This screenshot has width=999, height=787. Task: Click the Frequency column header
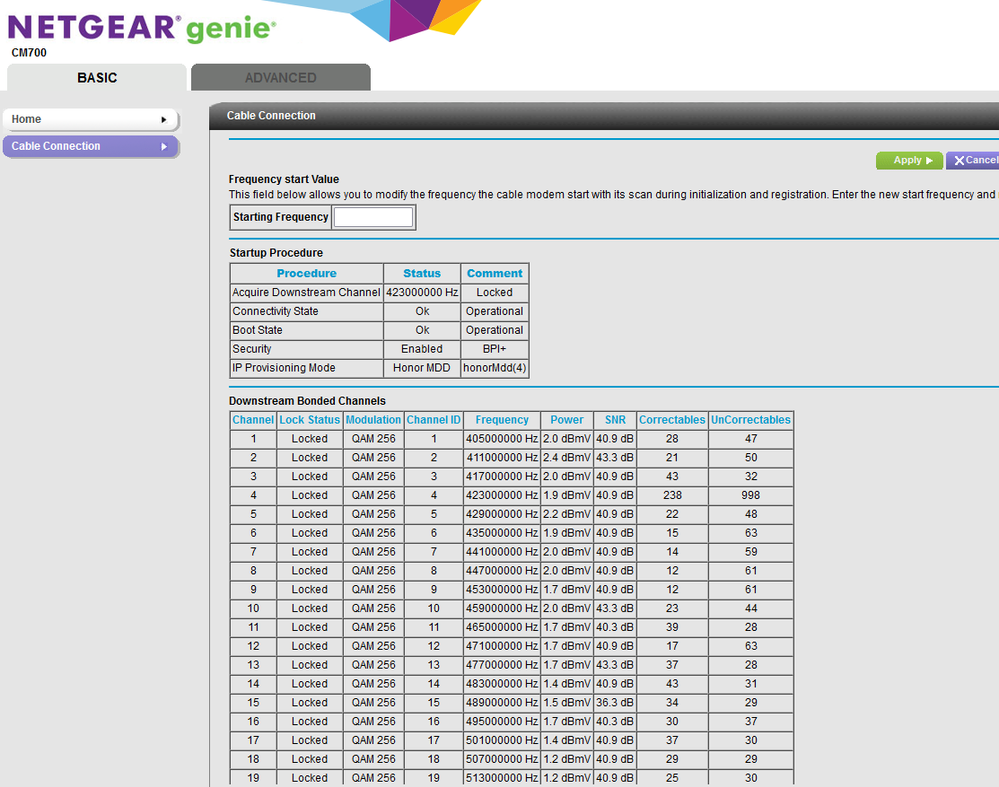point(502,420)
